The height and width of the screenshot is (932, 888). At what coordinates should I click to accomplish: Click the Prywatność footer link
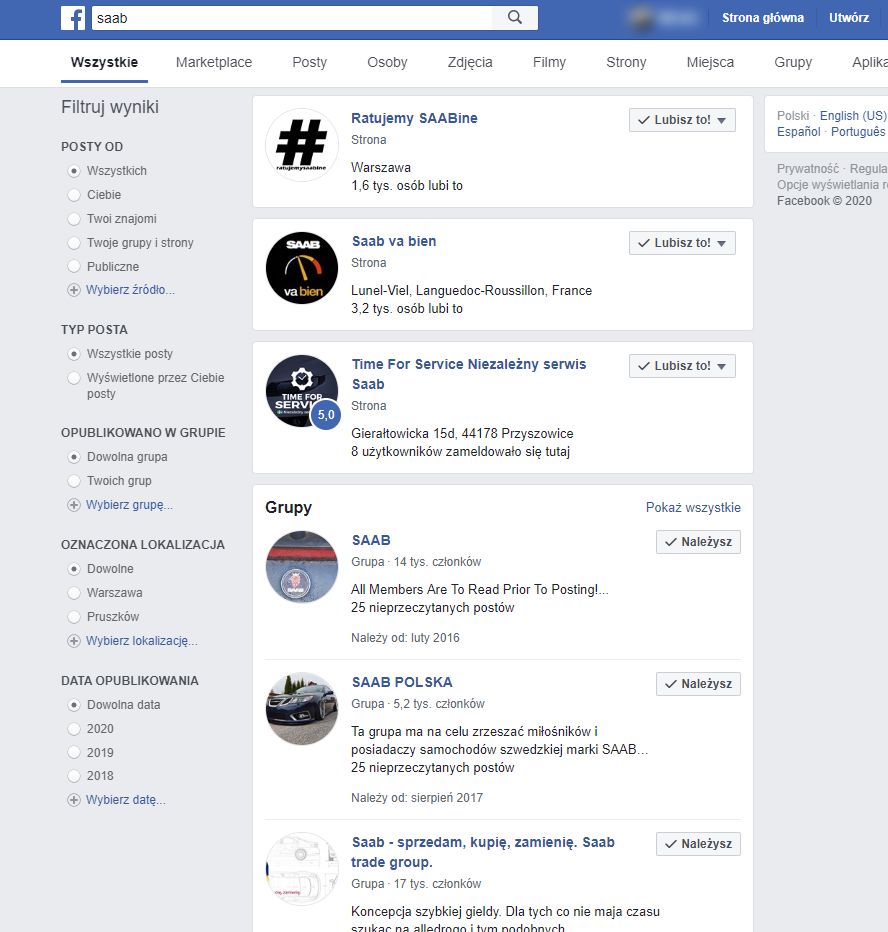tap(808, 169)
